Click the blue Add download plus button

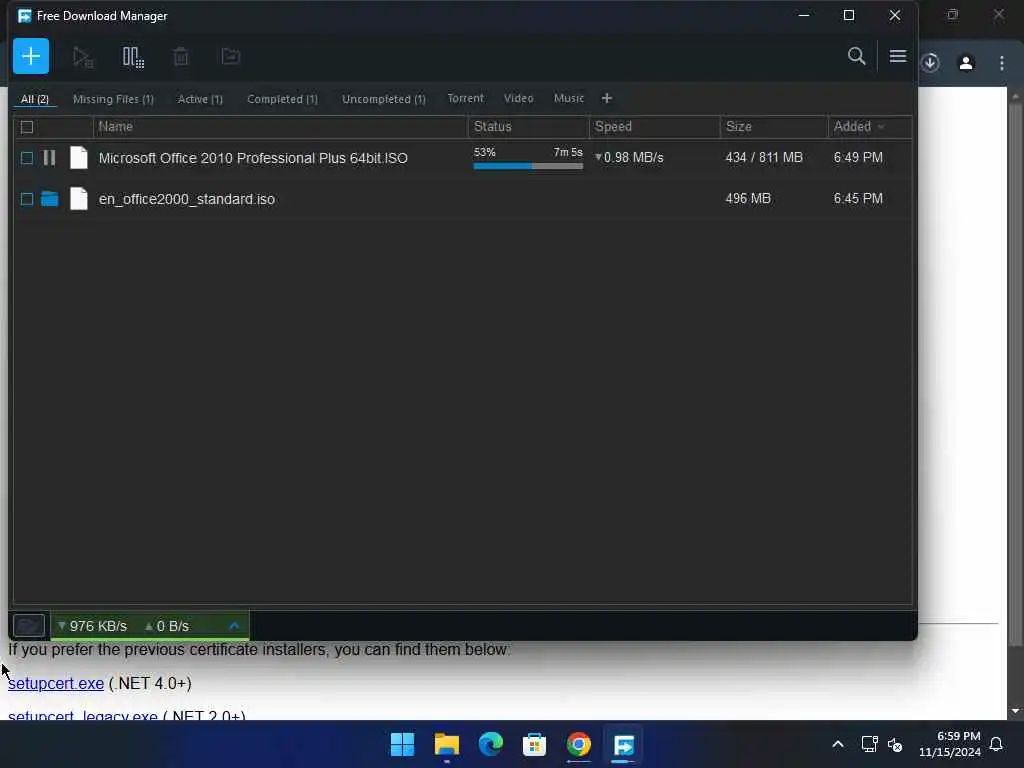point(31,56)
